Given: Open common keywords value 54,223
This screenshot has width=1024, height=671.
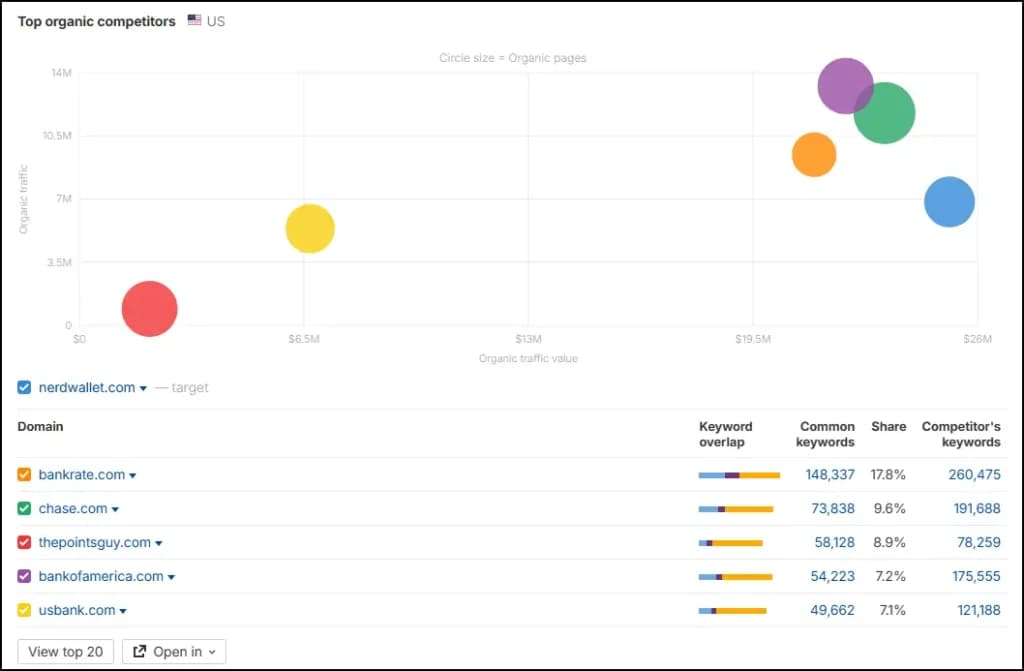Looking at the screenshot, I should click(x=833, y=576).
